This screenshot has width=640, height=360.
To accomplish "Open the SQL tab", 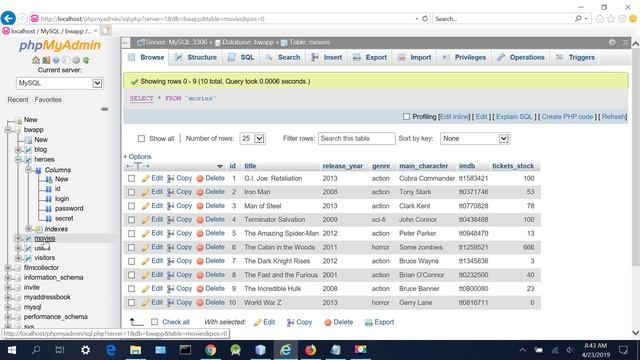I will (x=241, y=58).
